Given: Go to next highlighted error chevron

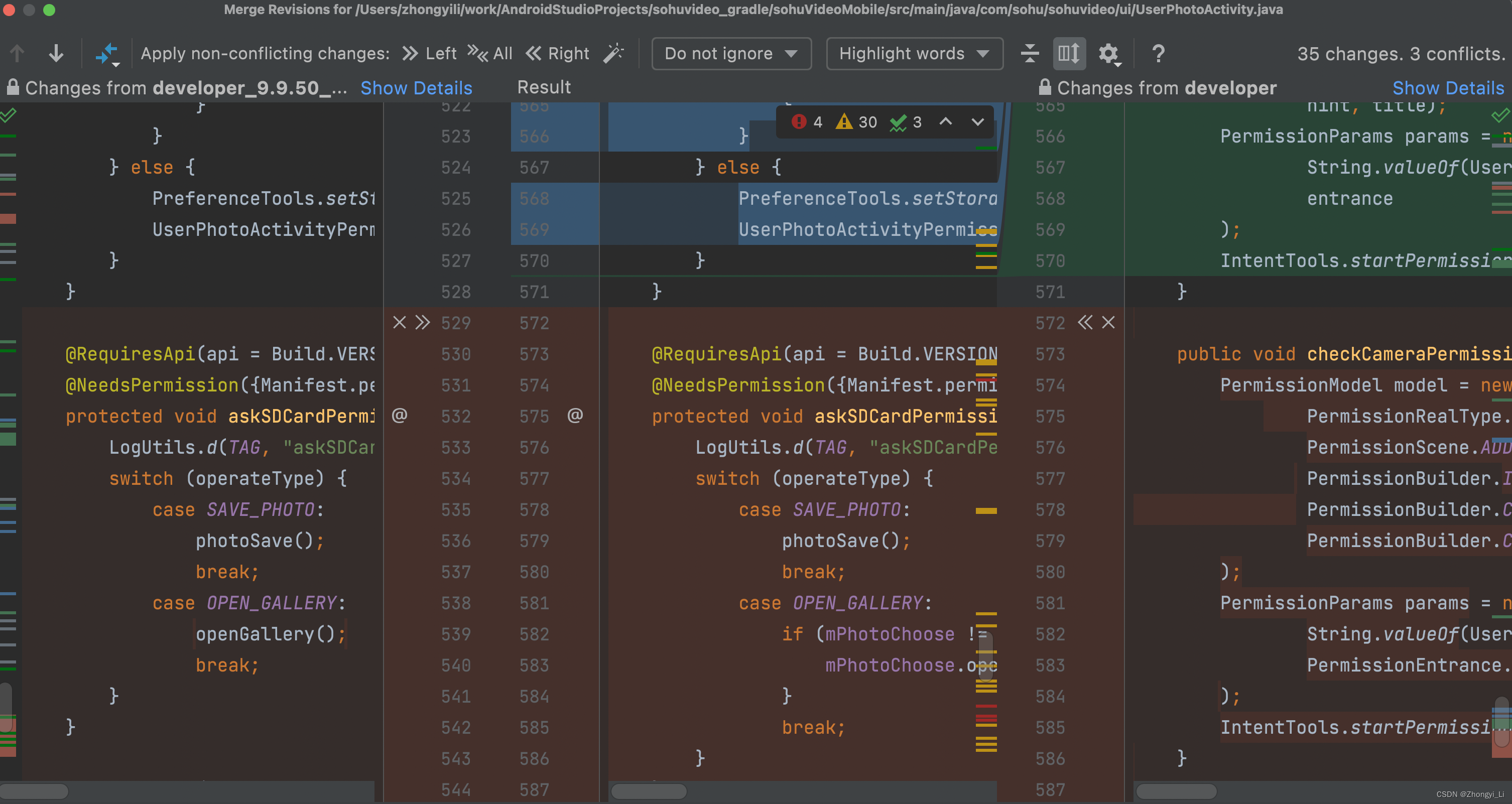Looking at the screenshot, I should [977, 121].
